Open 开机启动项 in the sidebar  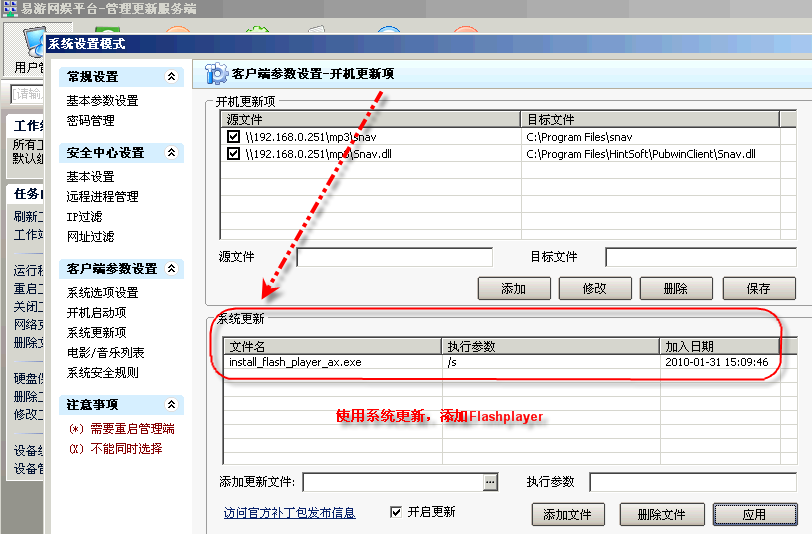(97, 312)
